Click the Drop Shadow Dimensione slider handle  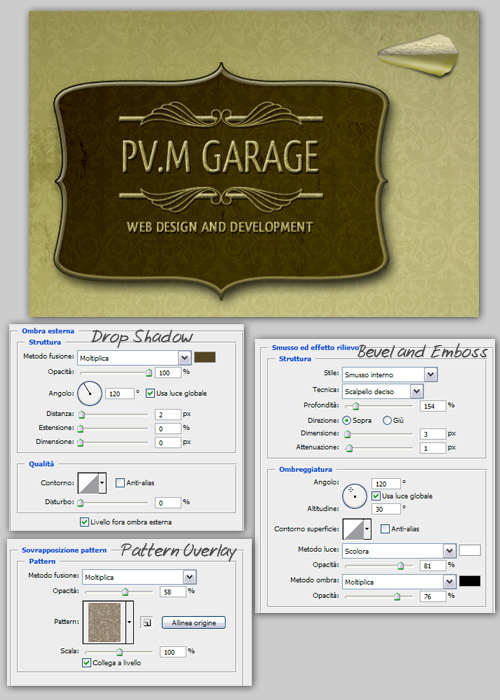click(80, 442)
